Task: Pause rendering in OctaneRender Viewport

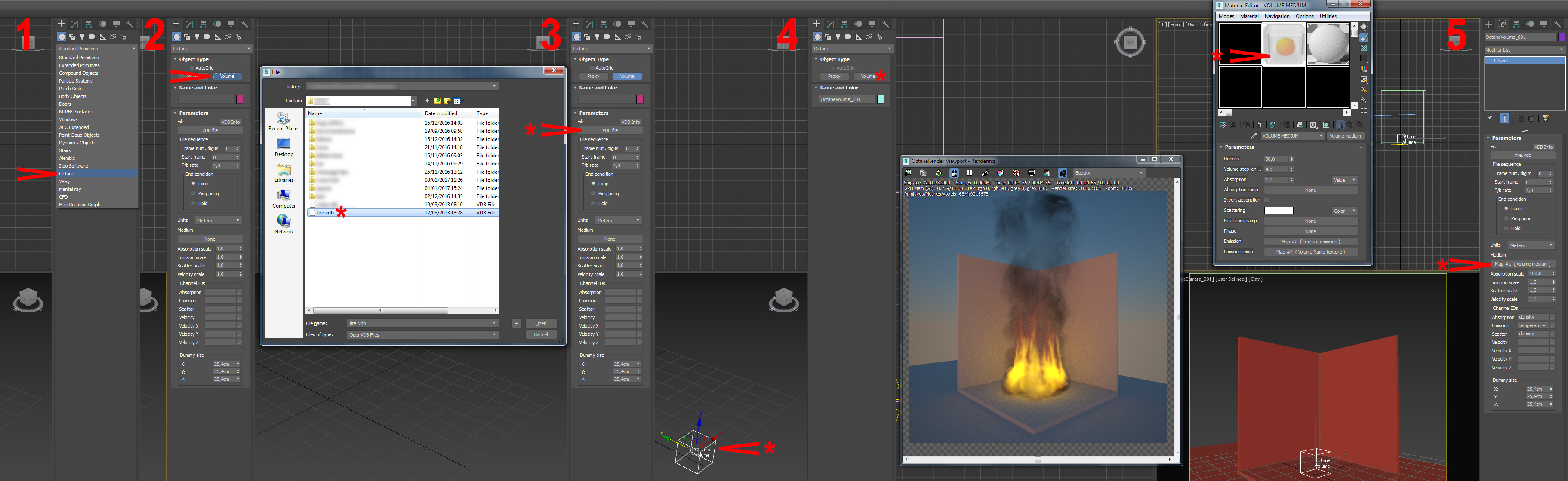Action: (970, 173)
